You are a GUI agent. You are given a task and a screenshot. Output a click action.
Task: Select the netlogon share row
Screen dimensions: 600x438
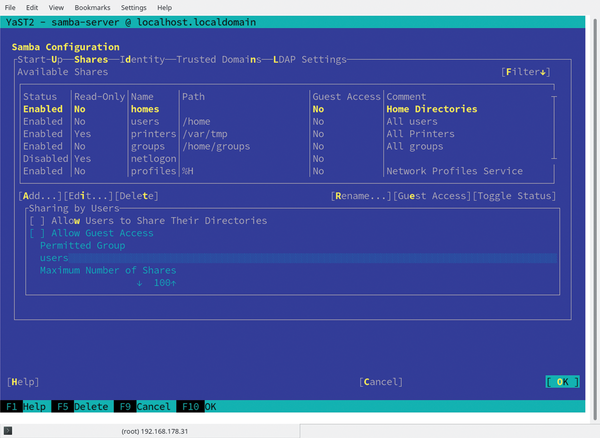pyautogui.click(x=287, y=159)
